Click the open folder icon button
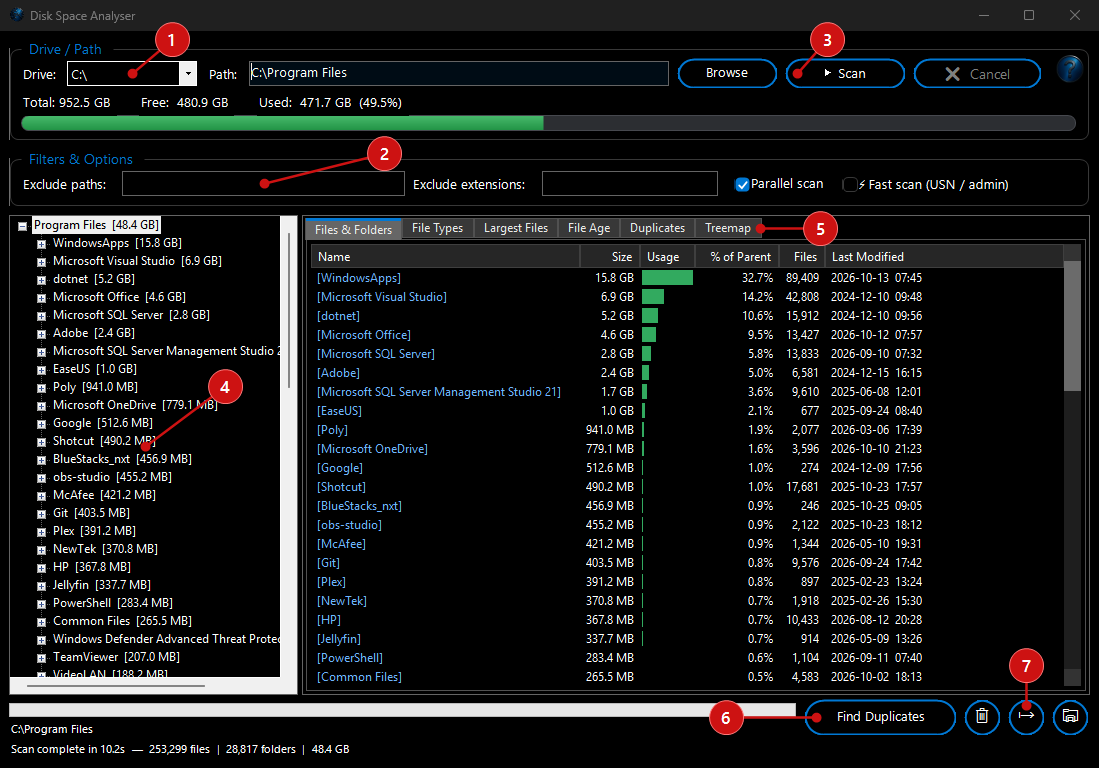 tap(1070, 717)
